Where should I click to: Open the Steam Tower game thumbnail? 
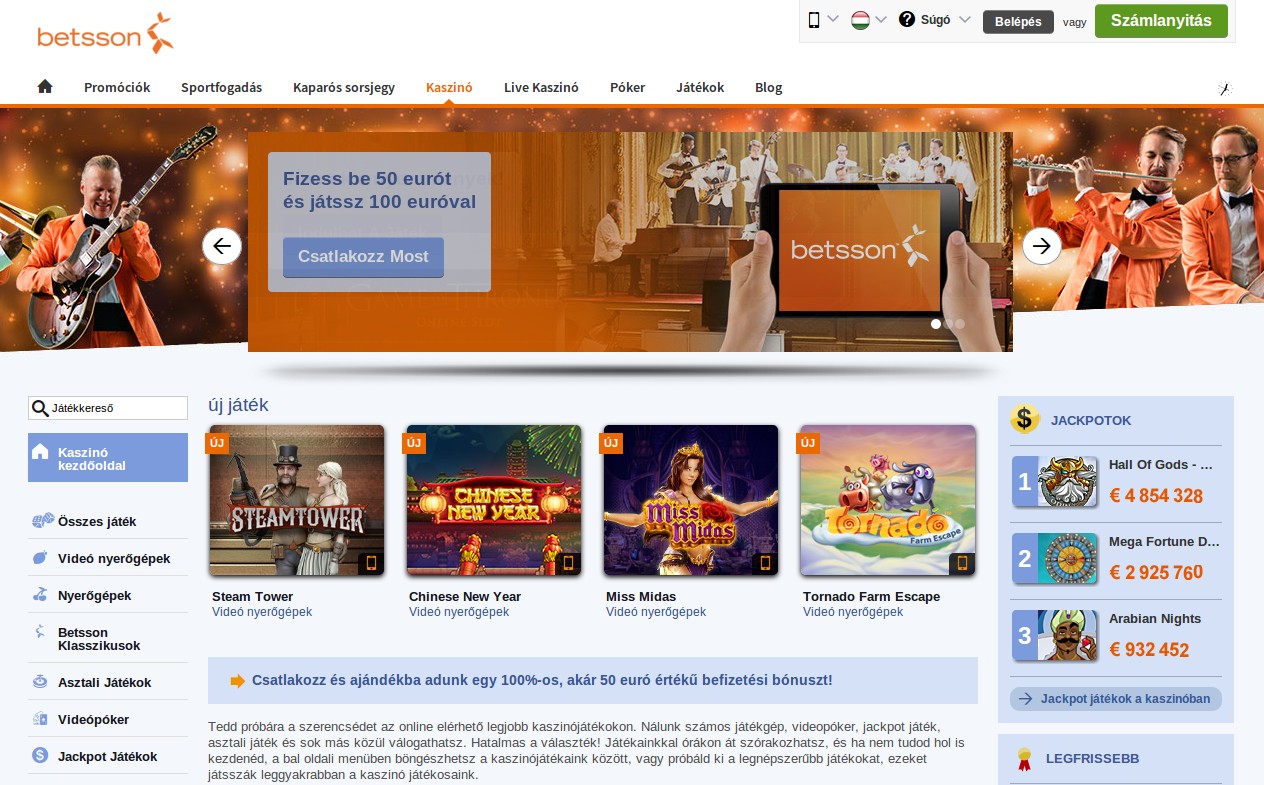pos(297,501)
